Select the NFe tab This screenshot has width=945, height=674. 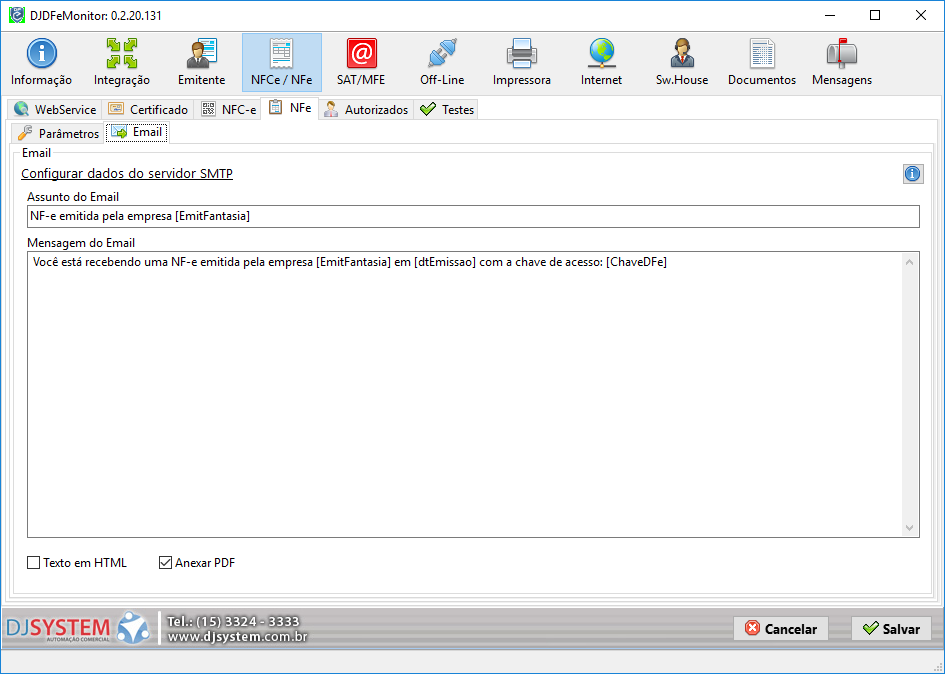[x=290, y=108]
